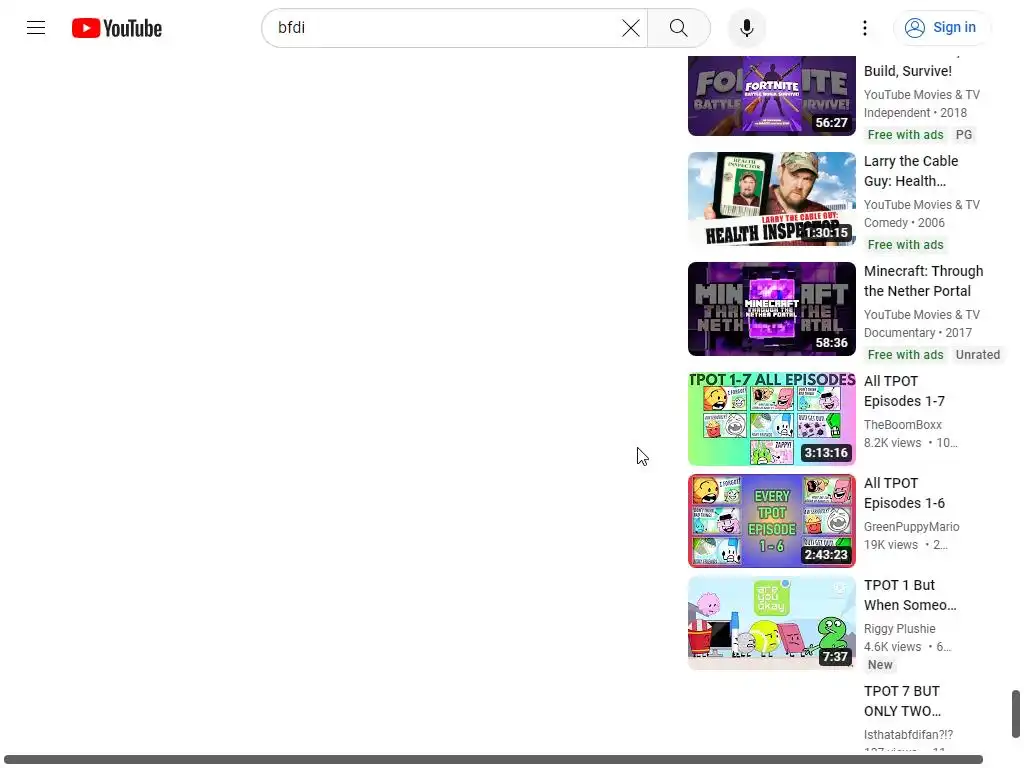Viewport: 1024px width, 768px height.
Task: Open Larry the Cable Guy thumbnail
Action: point(771,199)
